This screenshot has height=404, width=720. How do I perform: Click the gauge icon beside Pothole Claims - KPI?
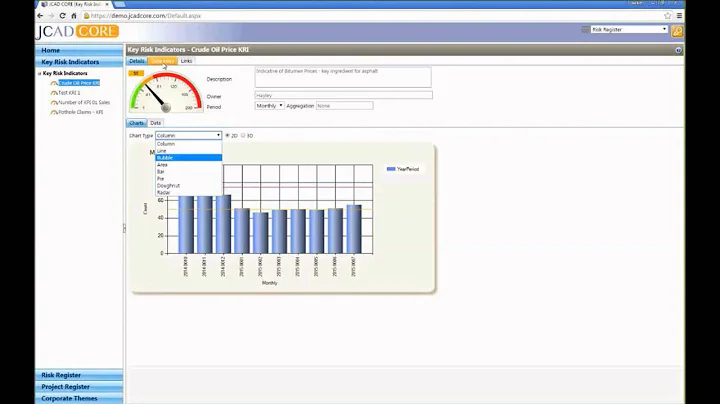click(54, 112)
